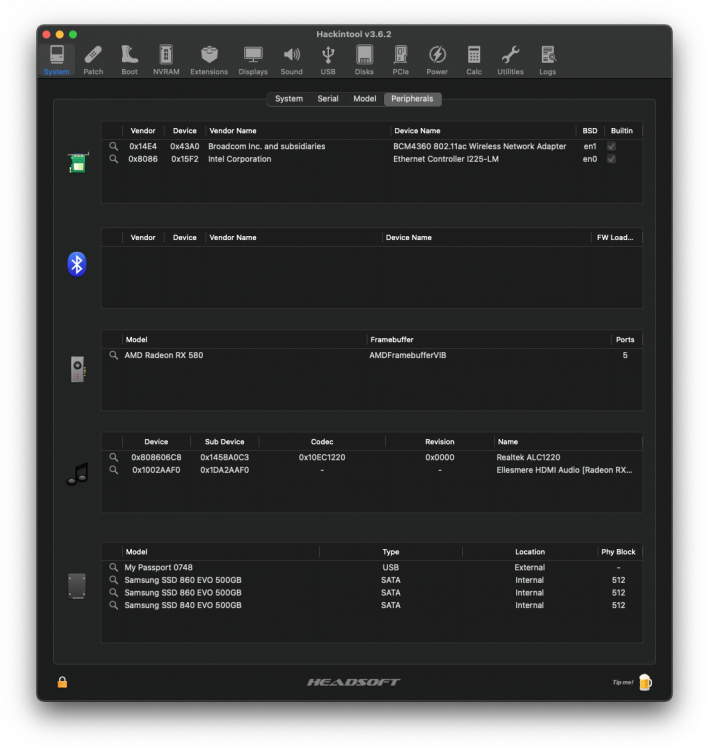Click the audio music note icon
This screenshot has height=750, width=709.
click(78, 474)
